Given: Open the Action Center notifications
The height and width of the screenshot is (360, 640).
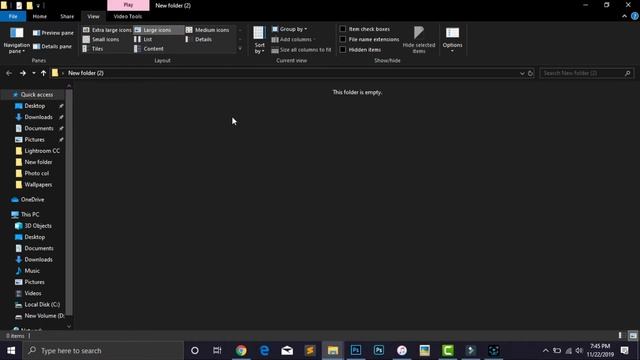Looking at the screenshot, I should pos(624,351).
